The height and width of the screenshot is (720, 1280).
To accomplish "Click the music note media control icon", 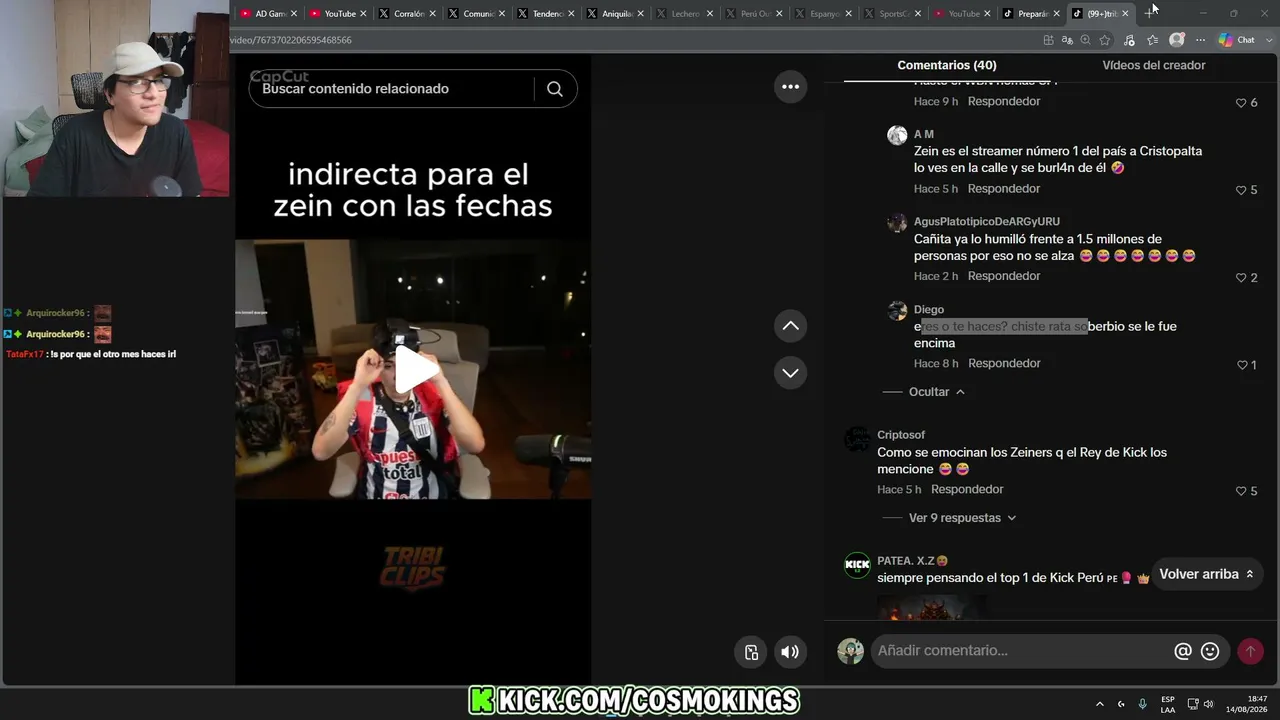I will 1129,40.
